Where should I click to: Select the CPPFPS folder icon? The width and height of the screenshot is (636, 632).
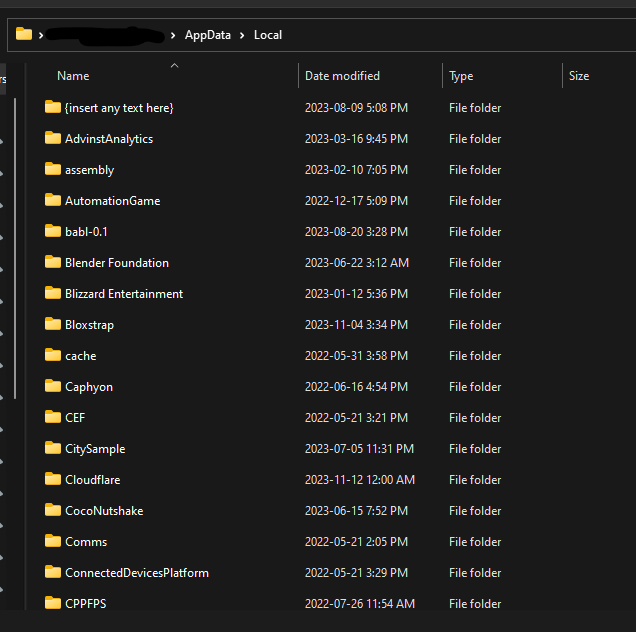[53, 603]
